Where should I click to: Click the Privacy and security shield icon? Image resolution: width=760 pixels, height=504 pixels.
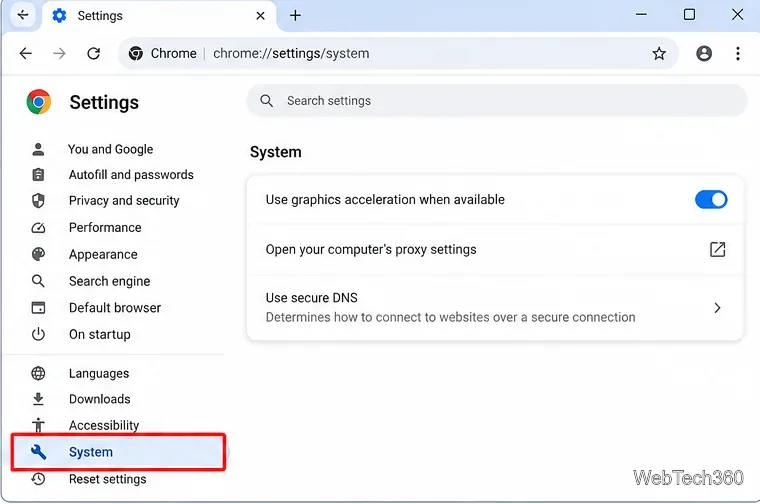pos(38,201)
